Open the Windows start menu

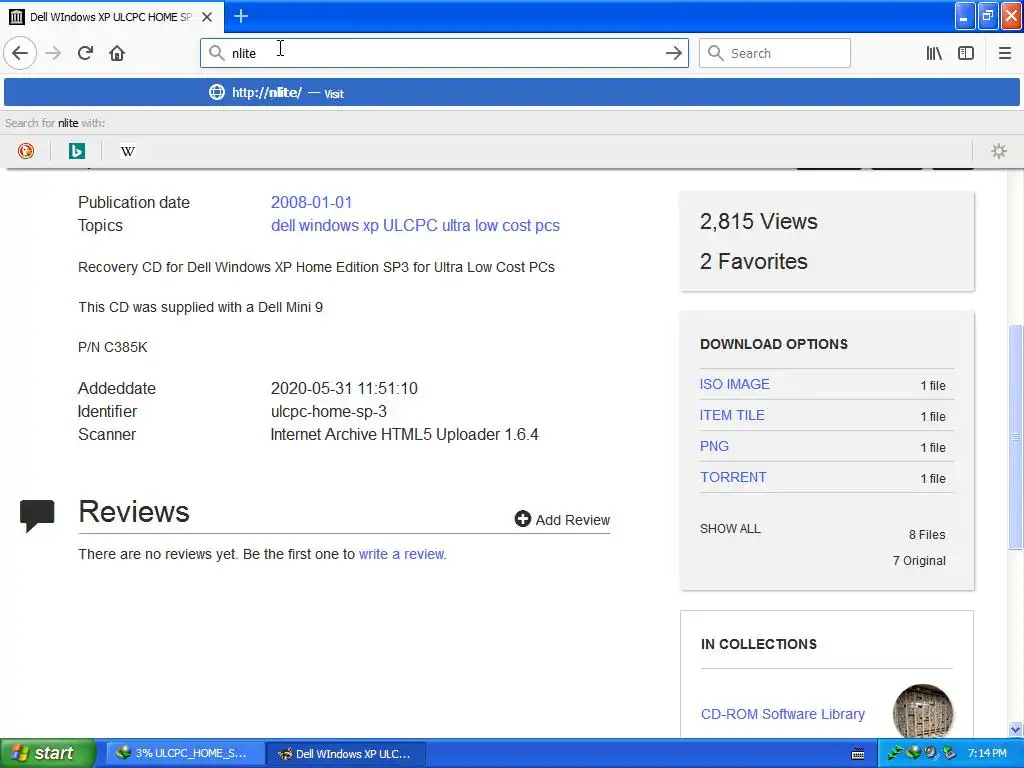[x=47, y=753]
